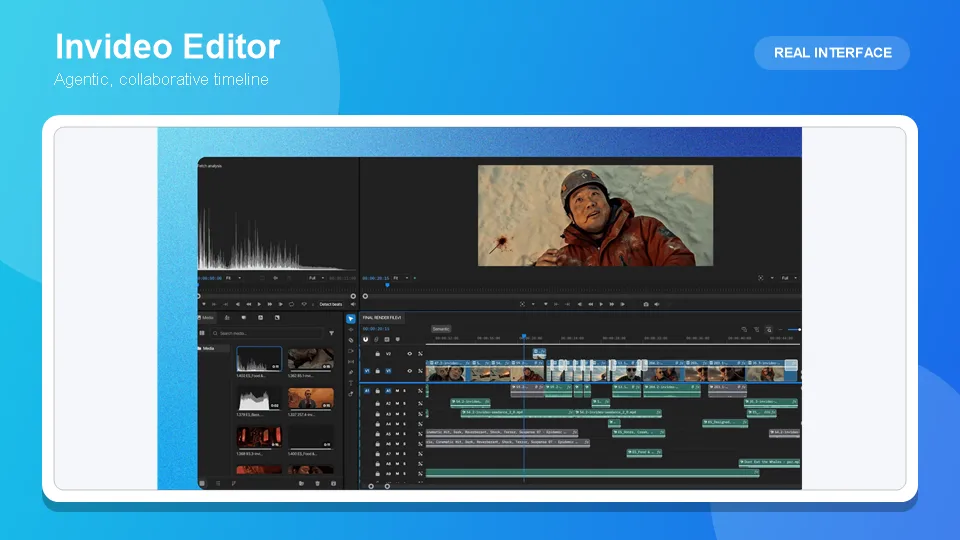Choose the Text tool in the toolbar
Screen dimensions: 960x540
pos(351,383)
